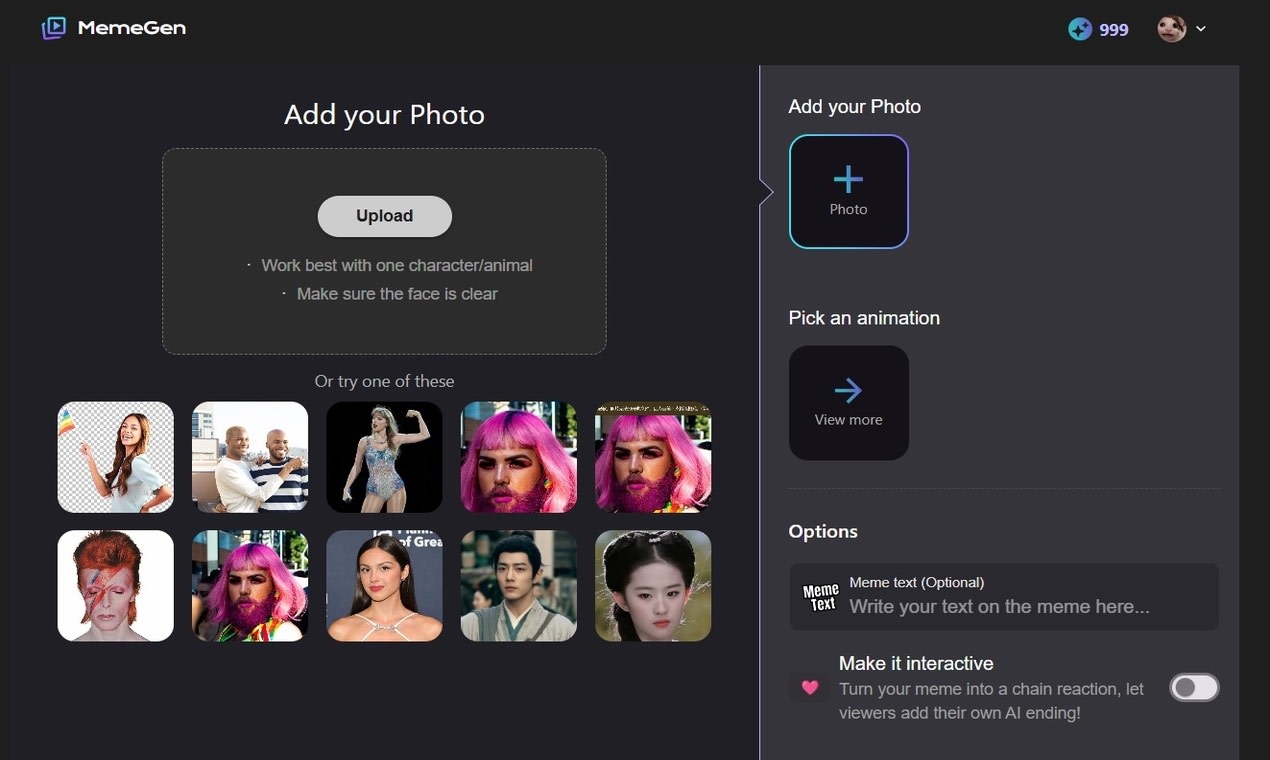1270x760 pixels.
Task: Open View more animations tile
Action: pyautogui.click(x=848, y=403)
